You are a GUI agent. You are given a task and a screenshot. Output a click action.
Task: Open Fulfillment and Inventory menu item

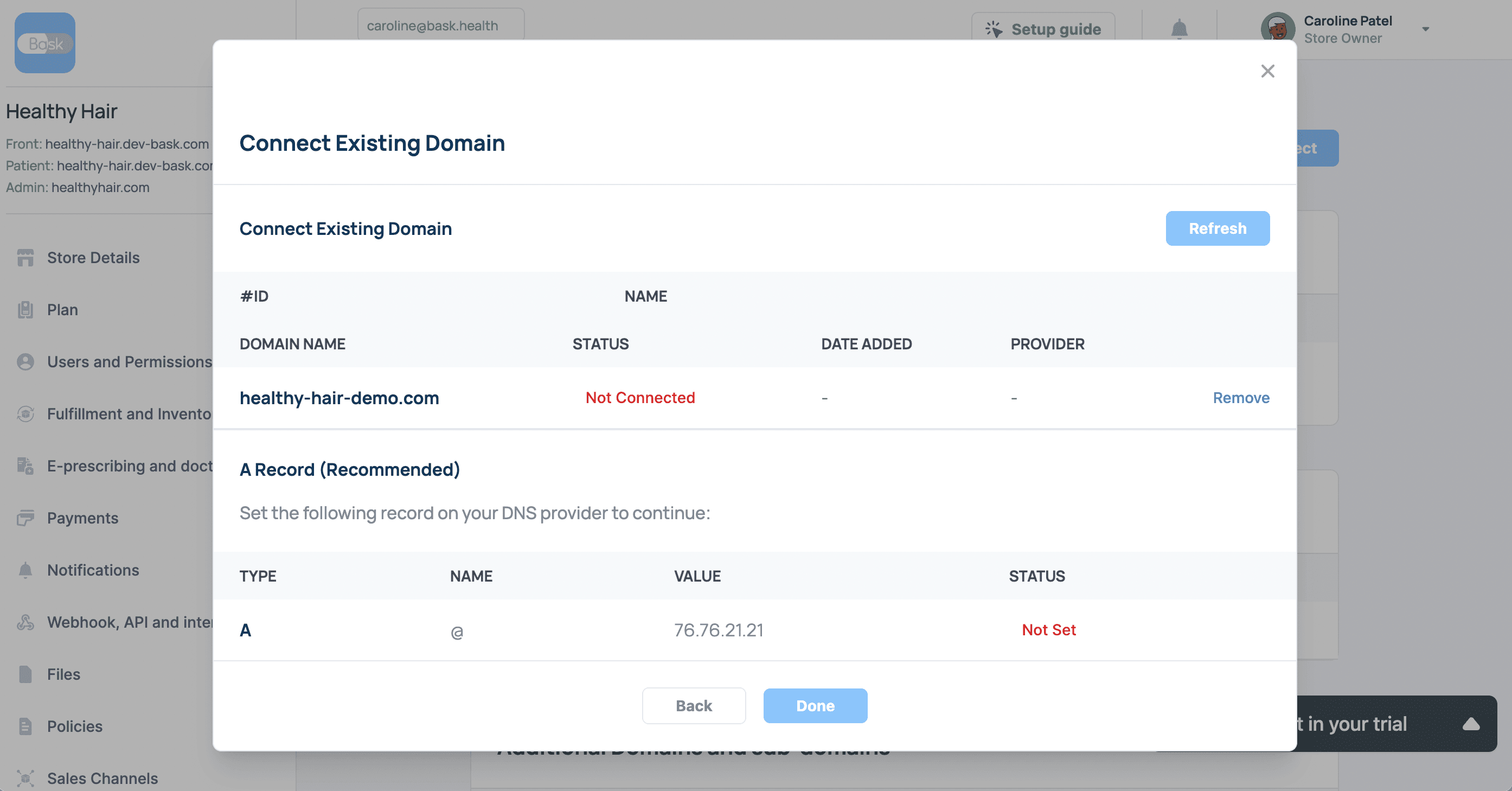[129, 414]
